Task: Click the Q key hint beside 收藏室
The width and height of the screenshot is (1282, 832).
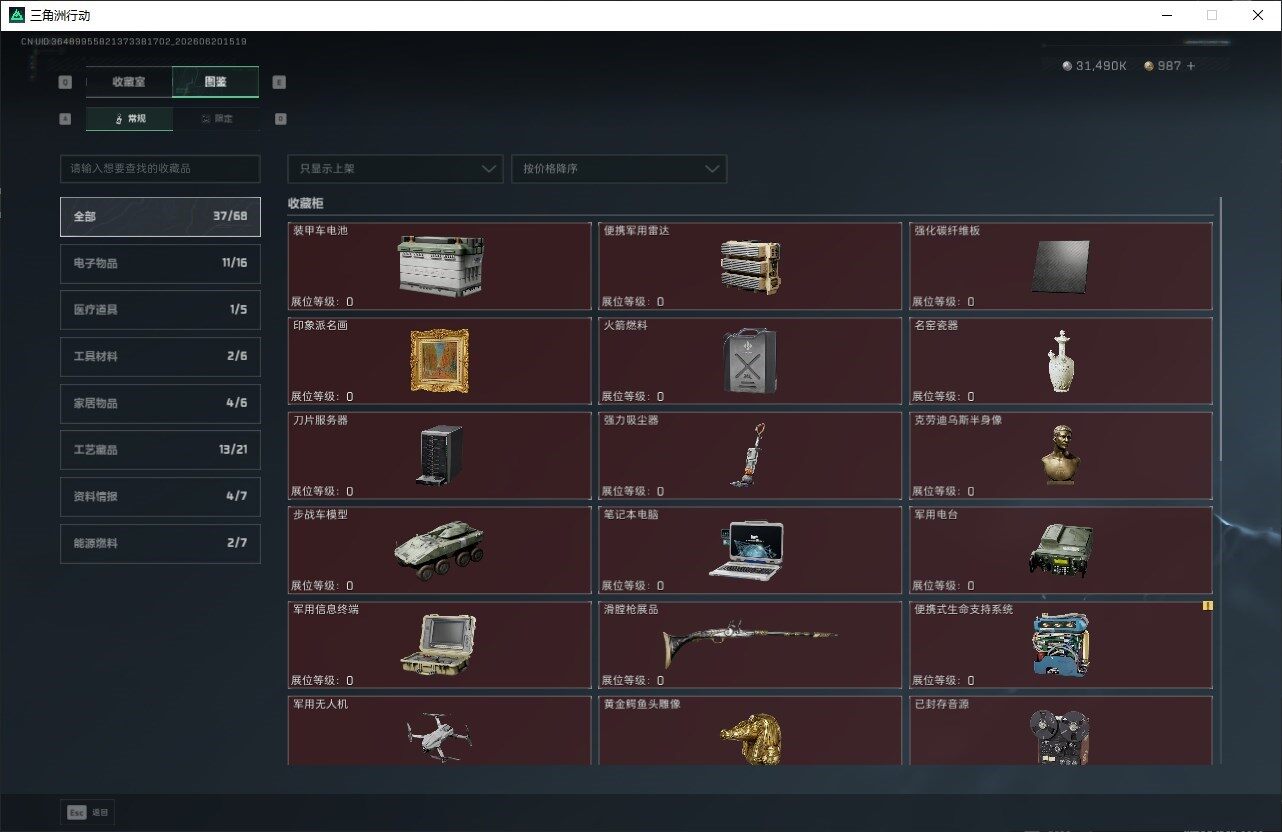Action: coord(66,82)
